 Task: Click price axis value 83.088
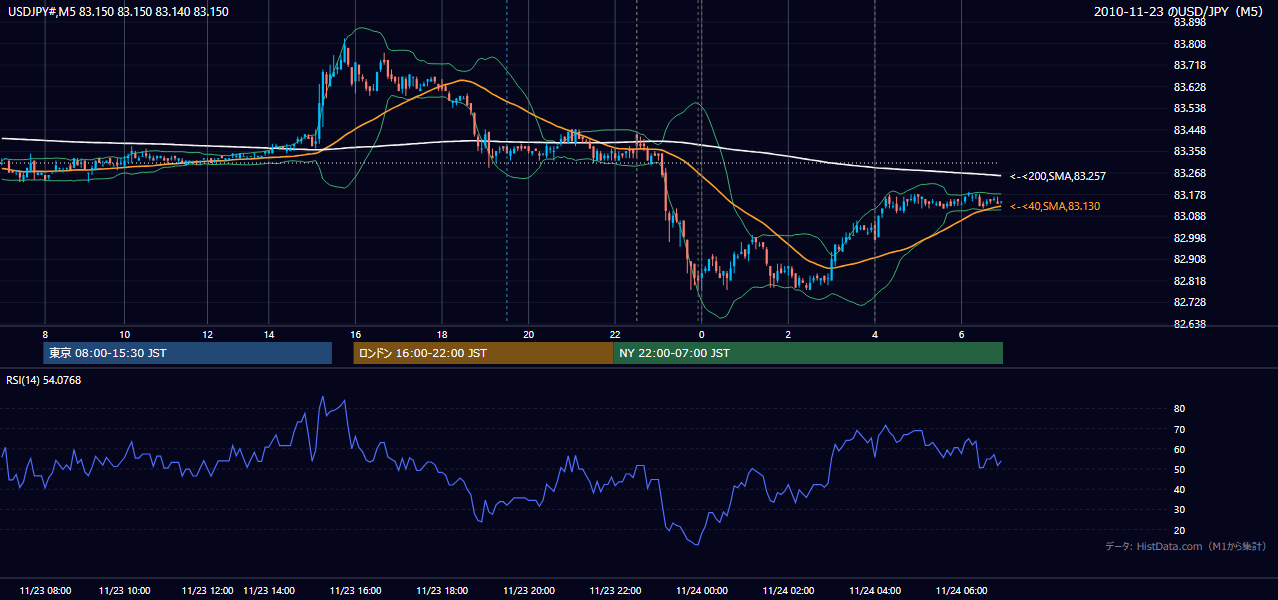[x=1189, y=216]
